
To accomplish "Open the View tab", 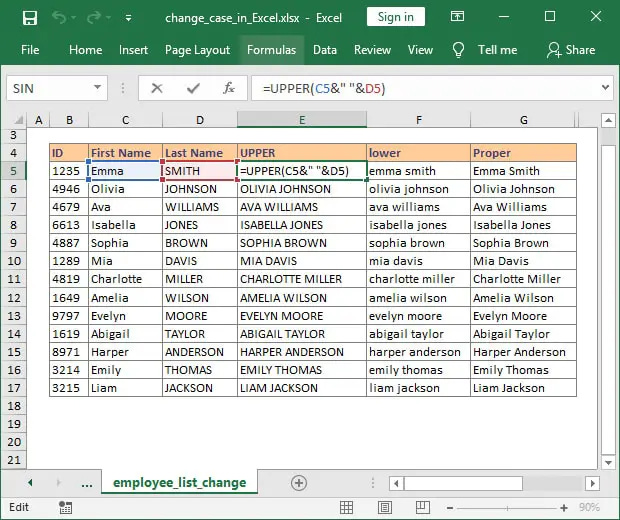I will pos(420,50).
